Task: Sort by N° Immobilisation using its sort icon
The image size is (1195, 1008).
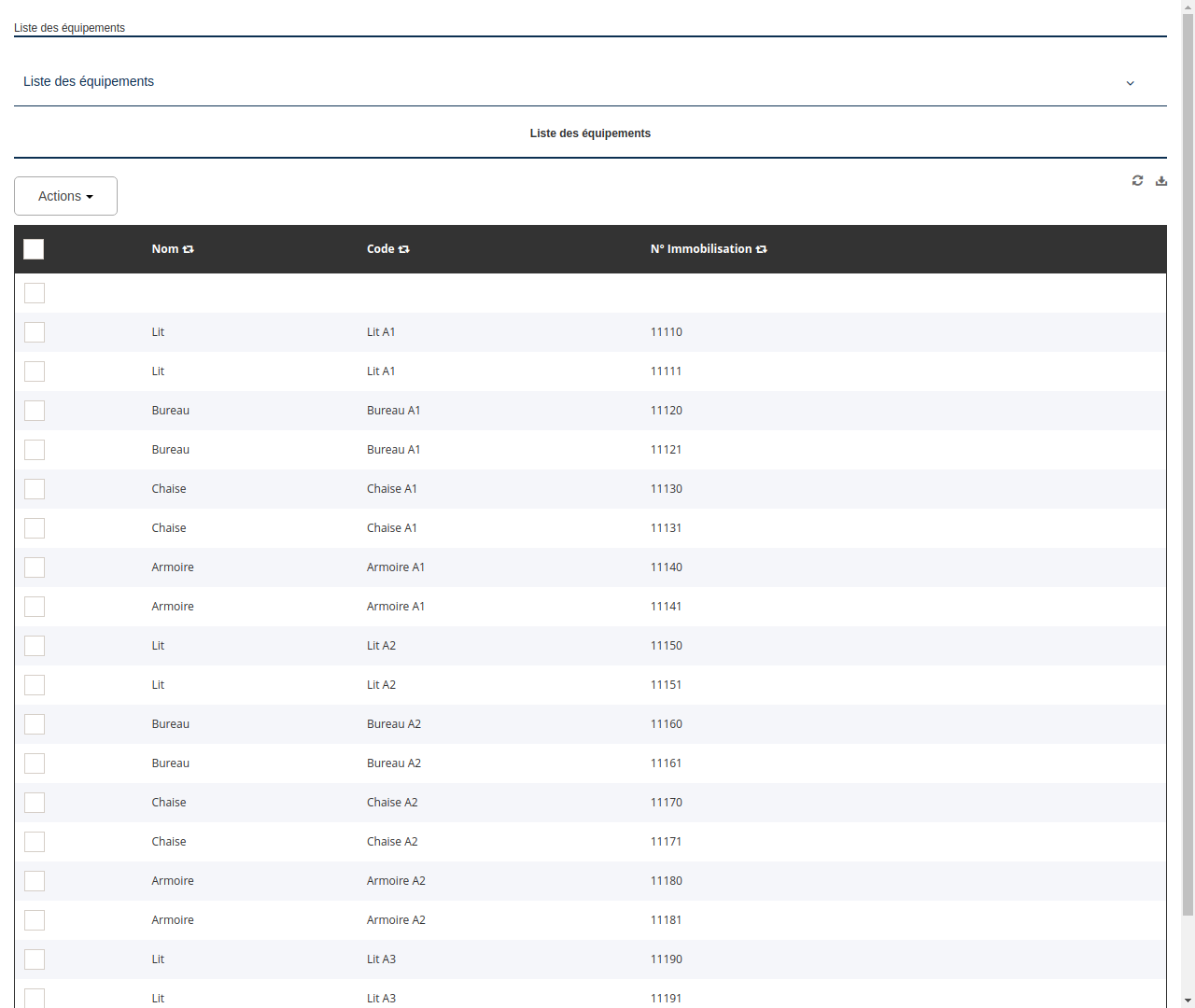Action: coord(762,249)
